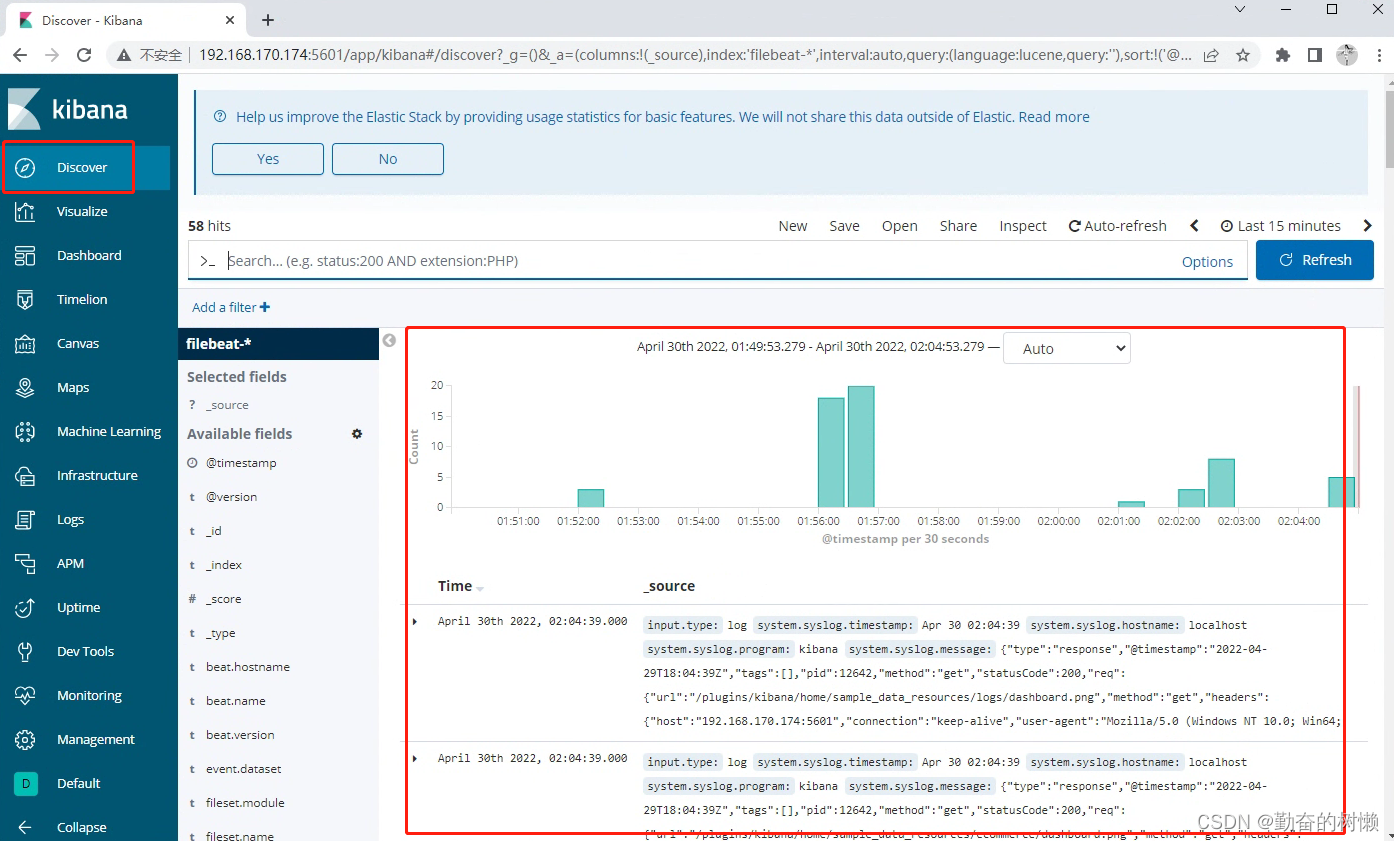Expand the first 02:04:39 document row

click(415, 622)
